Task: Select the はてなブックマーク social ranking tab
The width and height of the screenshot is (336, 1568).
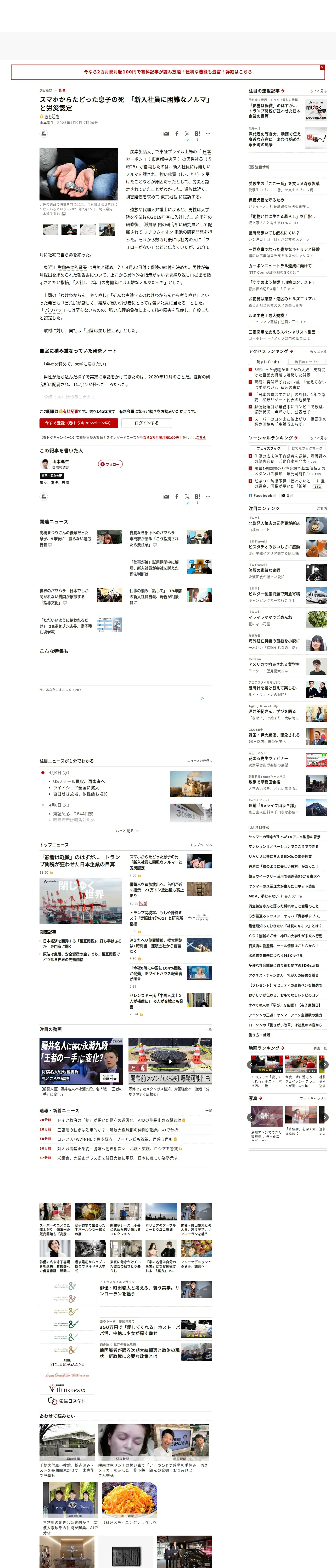Action: [307, 448]
